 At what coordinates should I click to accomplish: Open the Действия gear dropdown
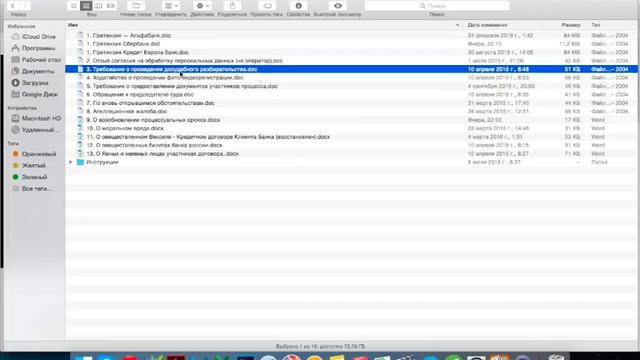(202, 6)
